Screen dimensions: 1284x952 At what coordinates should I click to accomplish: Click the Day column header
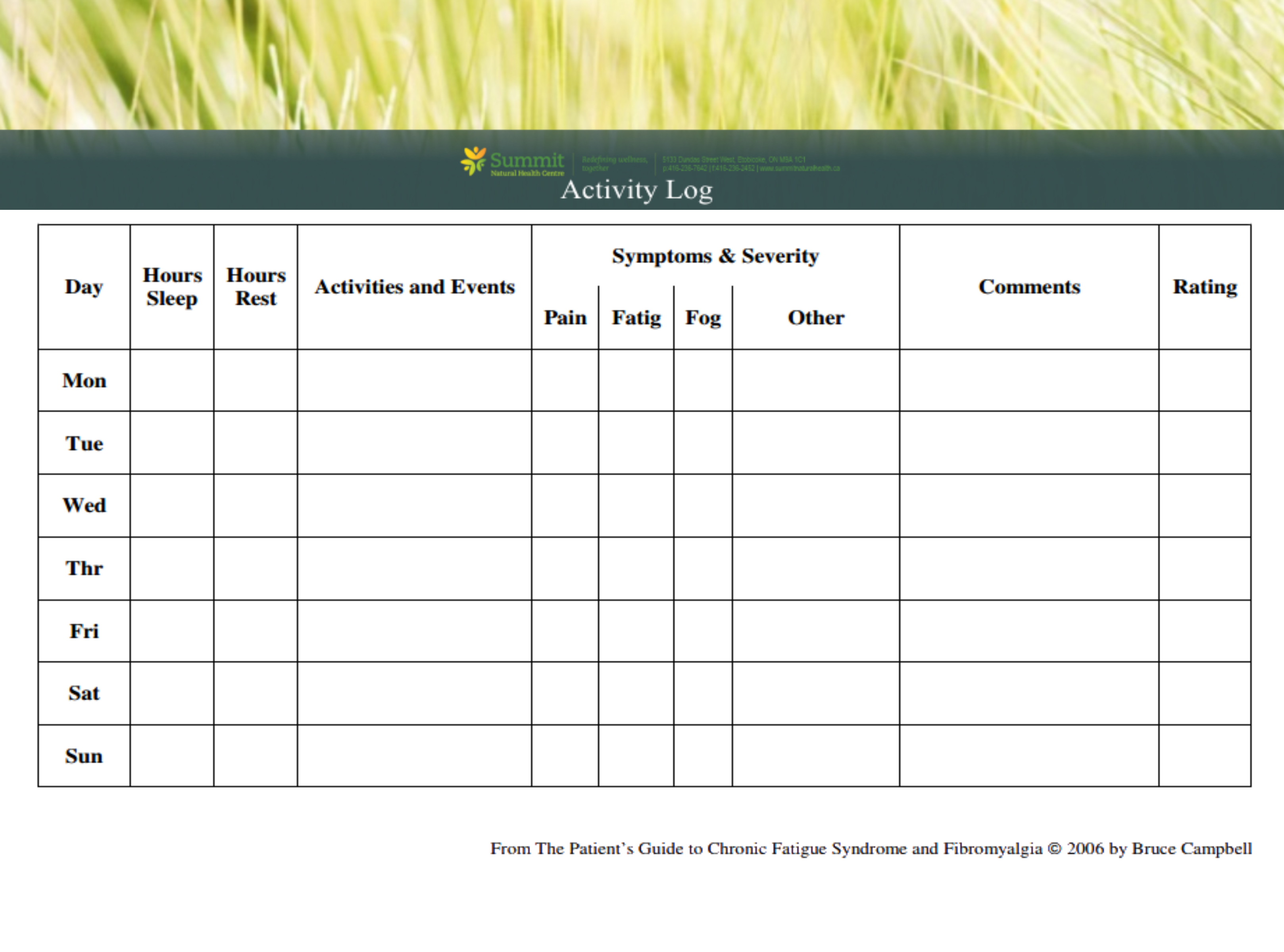click(x=84, y=287)
